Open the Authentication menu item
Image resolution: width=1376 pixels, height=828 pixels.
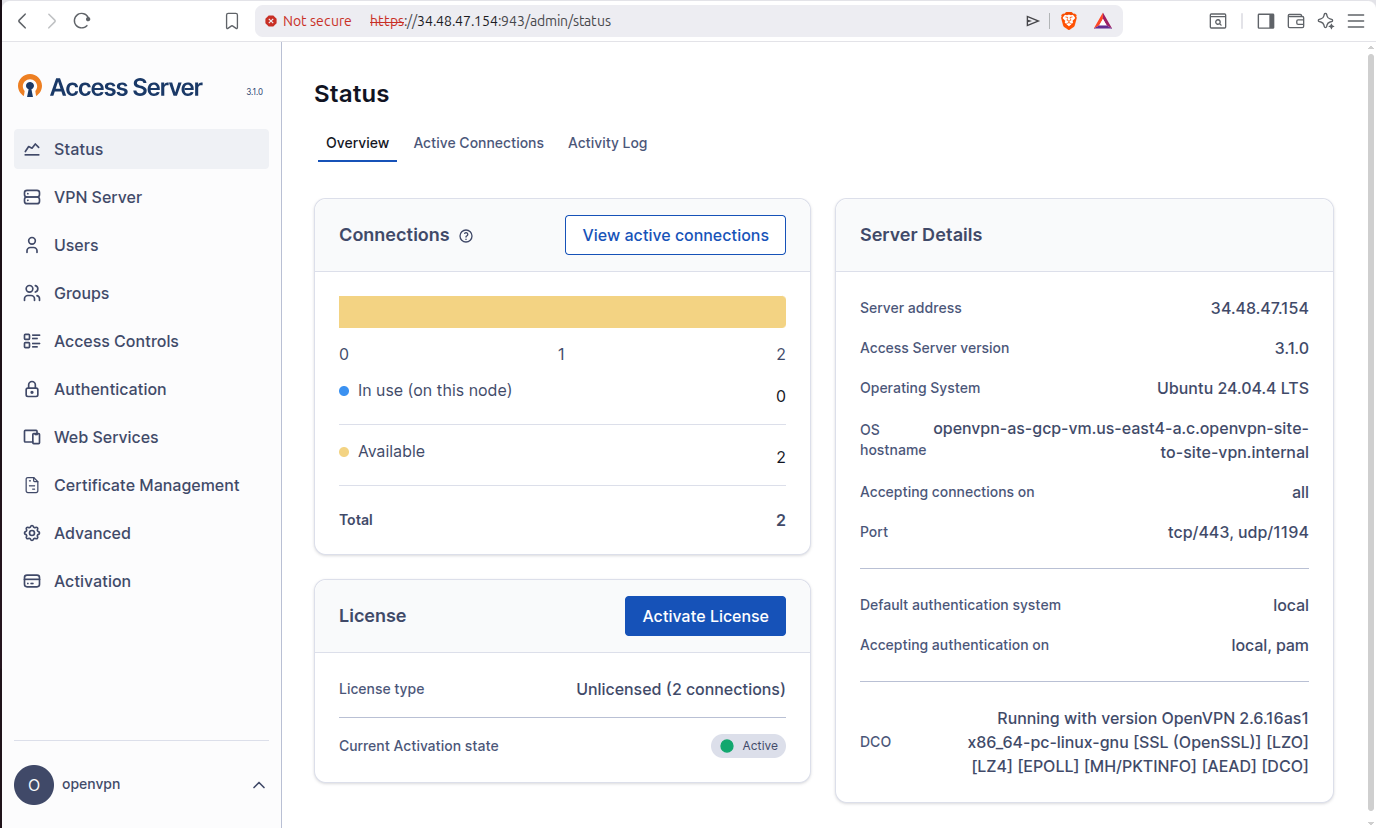tap(141, 389)
